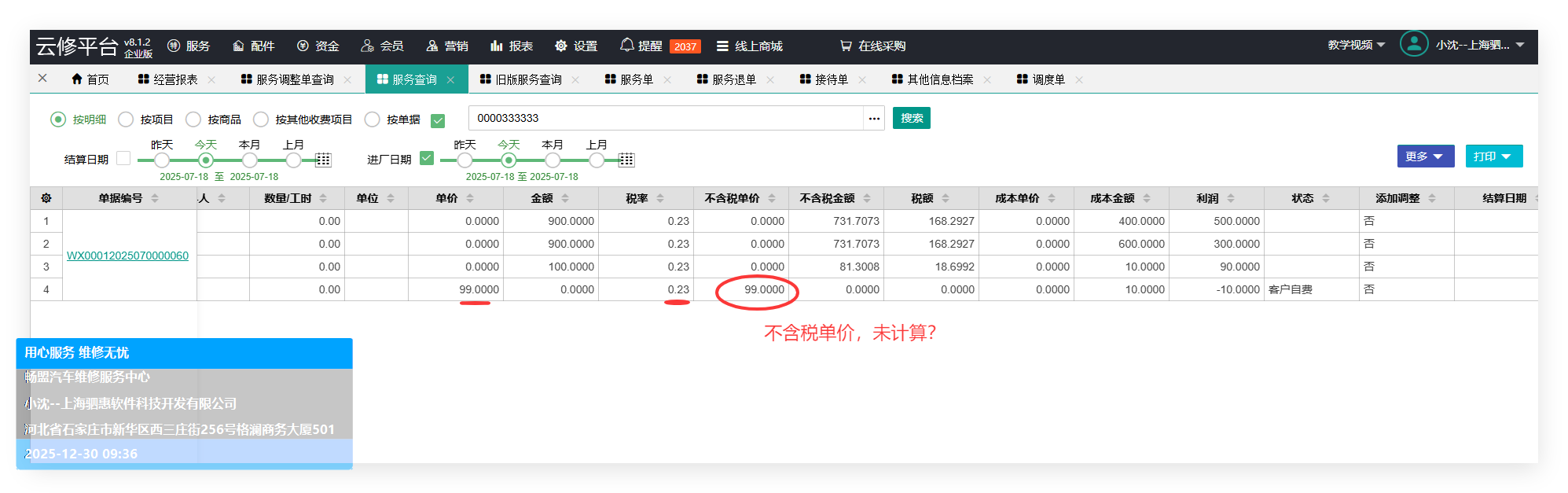This screenshot has width=1568, height=493.
Task: Close the 服务查询 tab
Action: click(x=450, y=80)
